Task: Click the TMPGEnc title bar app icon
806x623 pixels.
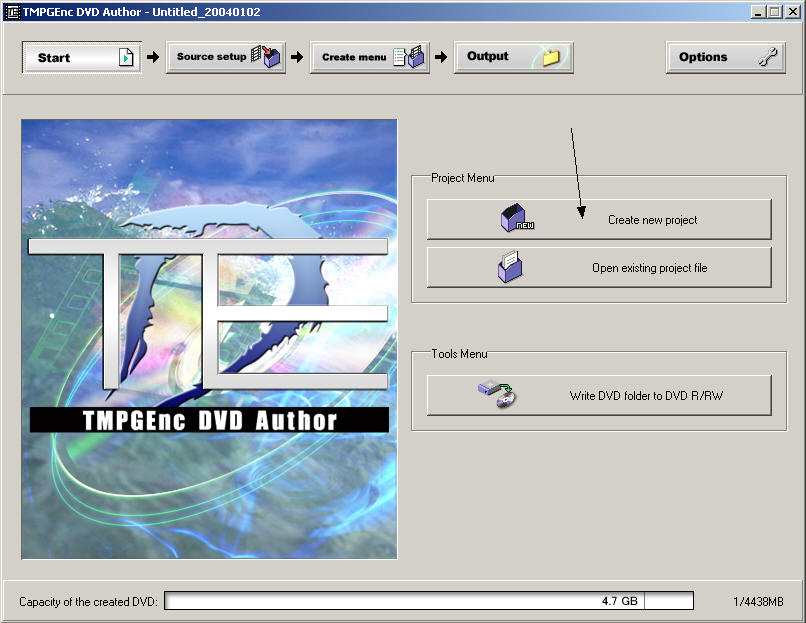Action: 12,12
